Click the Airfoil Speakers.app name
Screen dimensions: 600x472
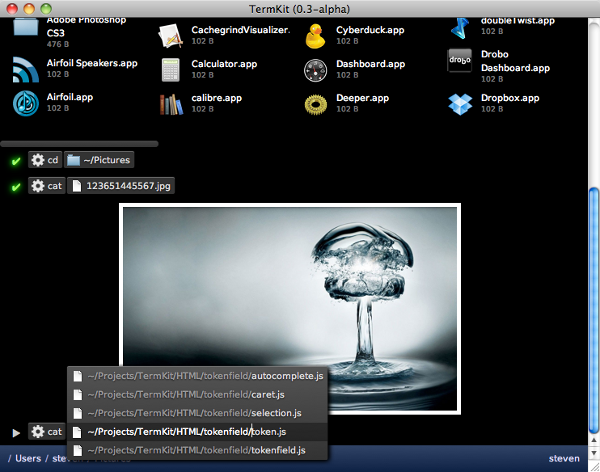click(92, 63)
